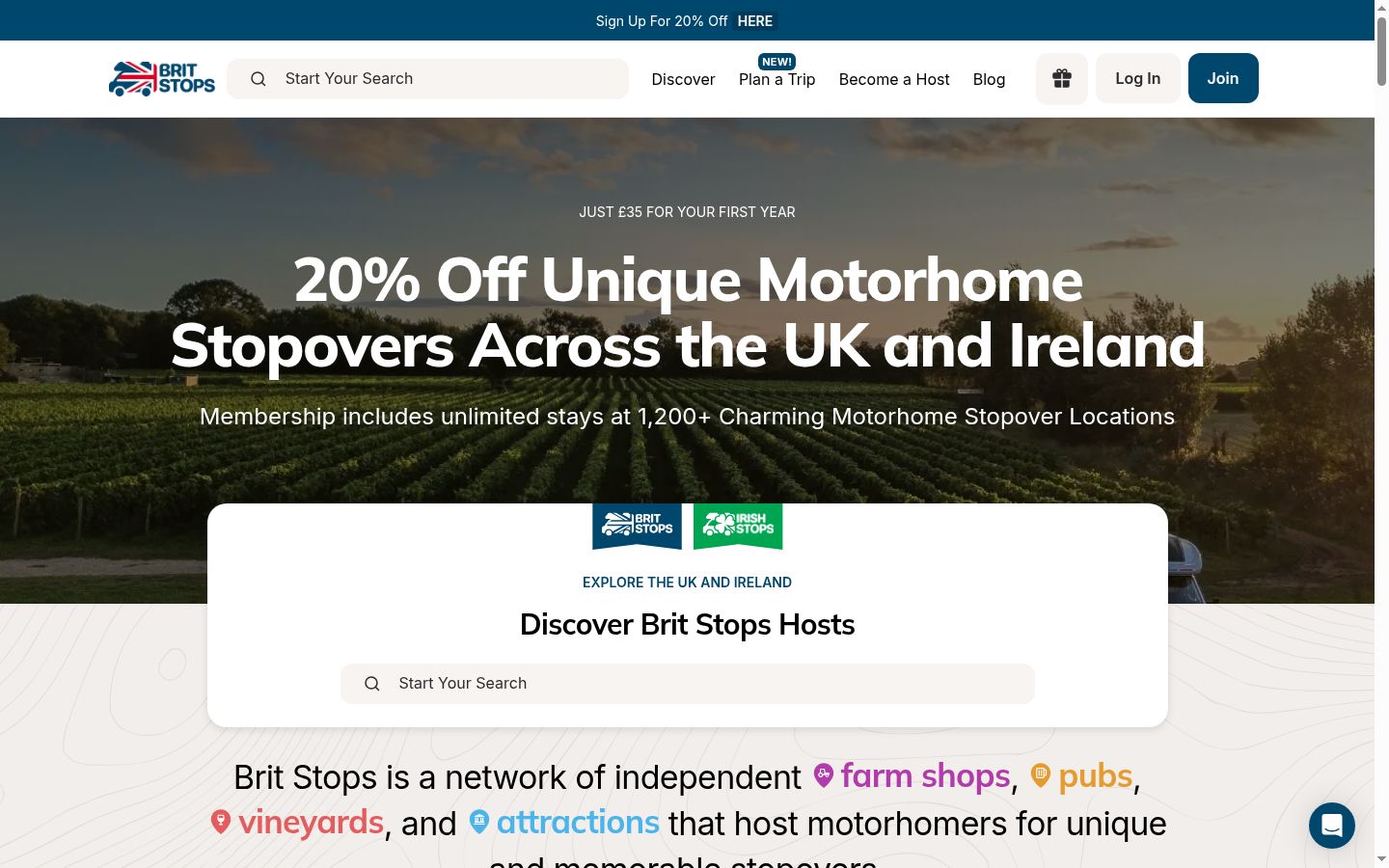The width and height of the screenshot is (1389, 868).
Task: Click the attractions pin icon
Action: pos(479,822)
